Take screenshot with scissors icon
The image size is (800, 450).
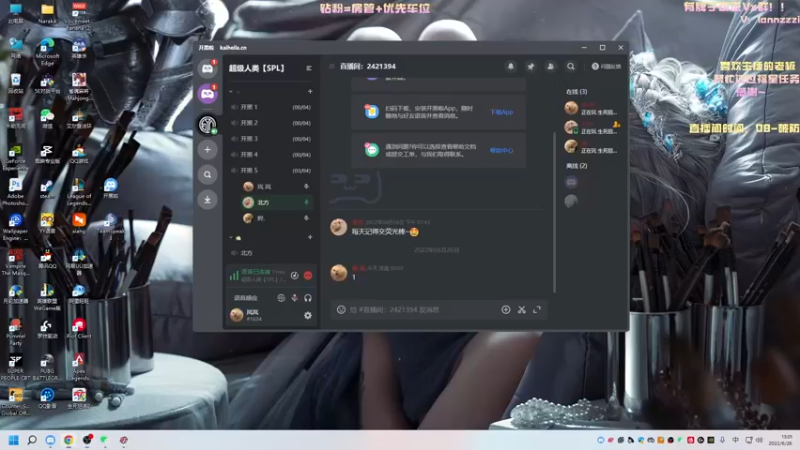point(521,310)
